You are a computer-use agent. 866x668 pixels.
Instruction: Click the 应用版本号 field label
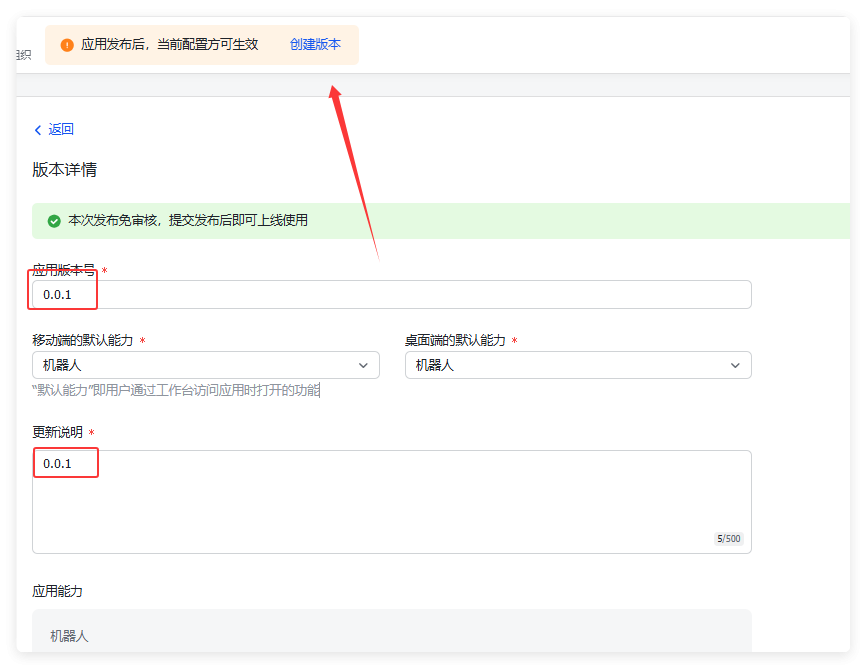pos(64,270)
